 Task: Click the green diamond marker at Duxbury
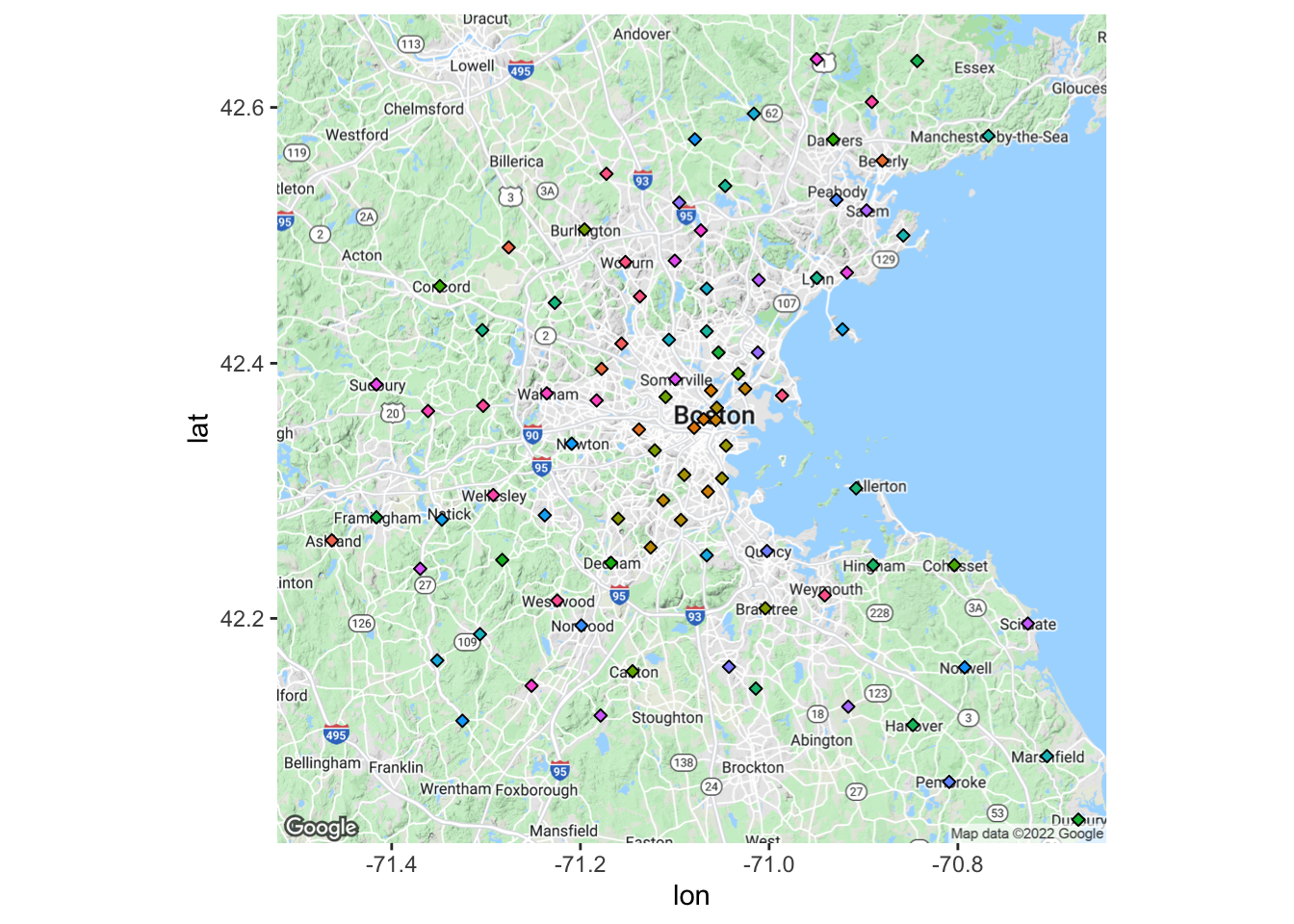coord(1078,820)
